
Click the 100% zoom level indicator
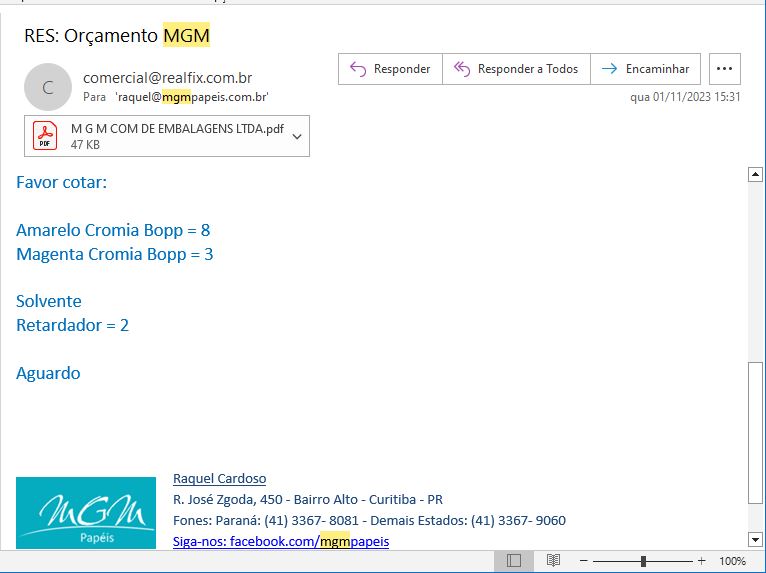tap(733, 561)
